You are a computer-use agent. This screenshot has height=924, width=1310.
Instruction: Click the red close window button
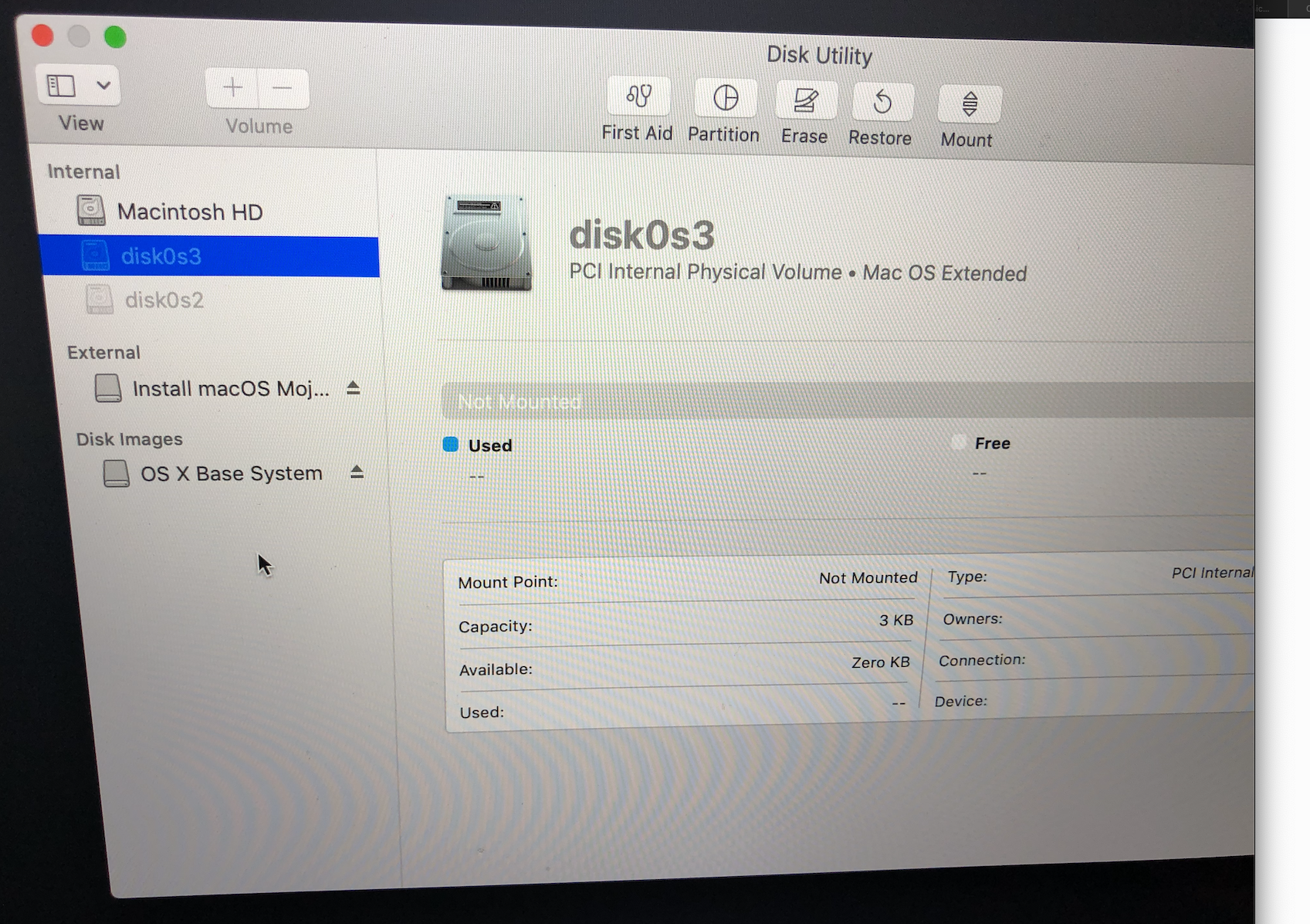click(42, 35)
